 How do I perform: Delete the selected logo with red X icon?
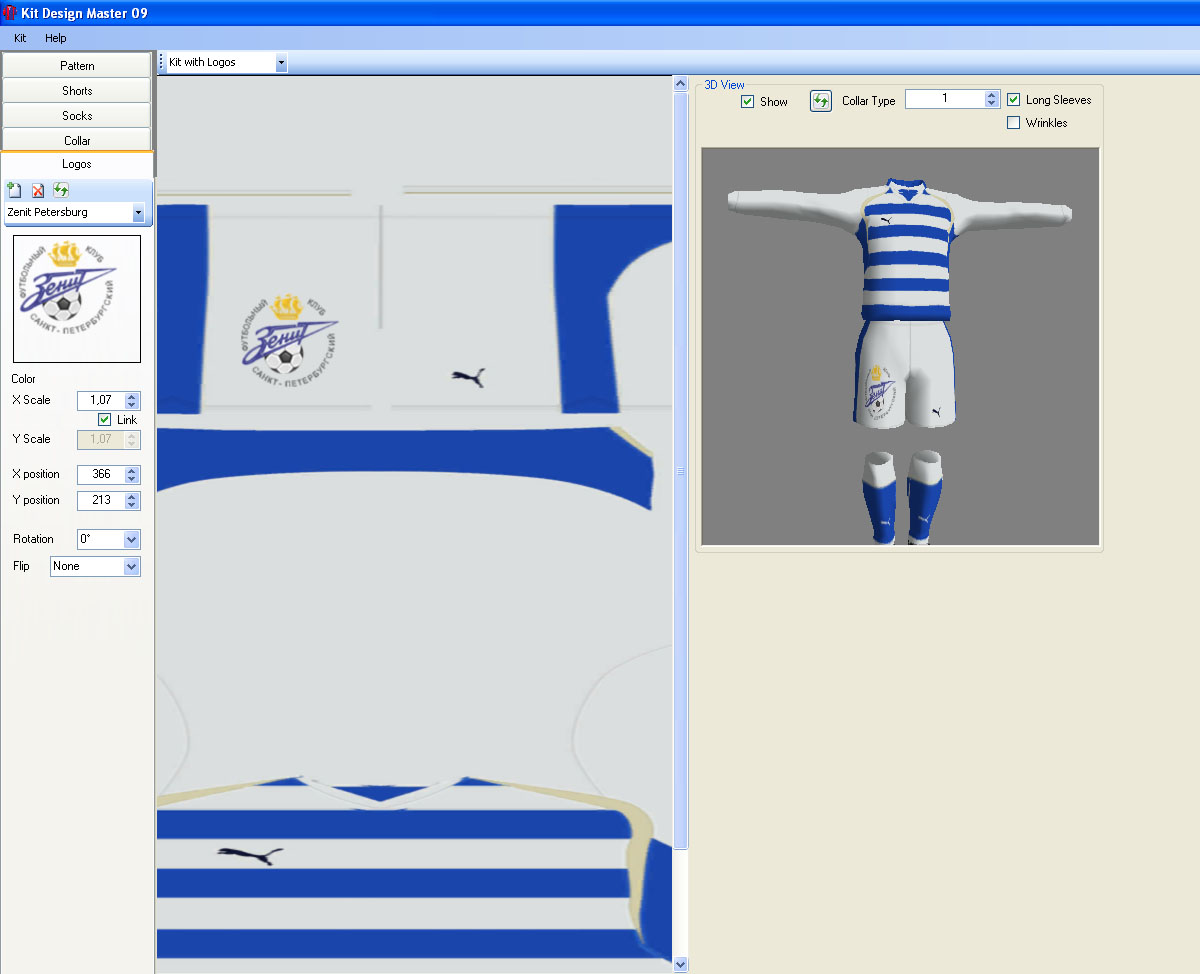coord(38,190)
